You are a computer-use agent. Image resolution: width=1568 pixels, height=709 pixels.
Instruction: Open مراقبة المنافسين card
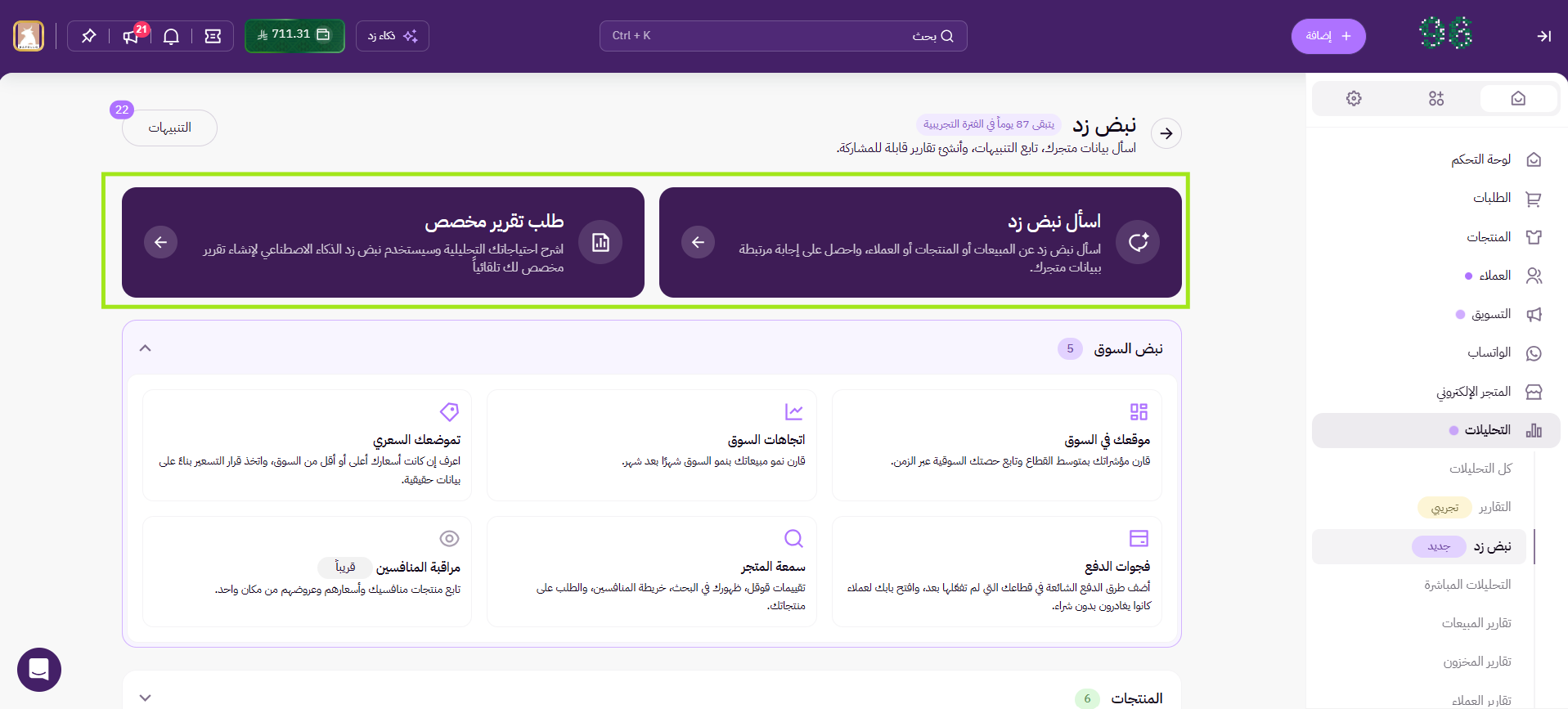click(307, 572)
